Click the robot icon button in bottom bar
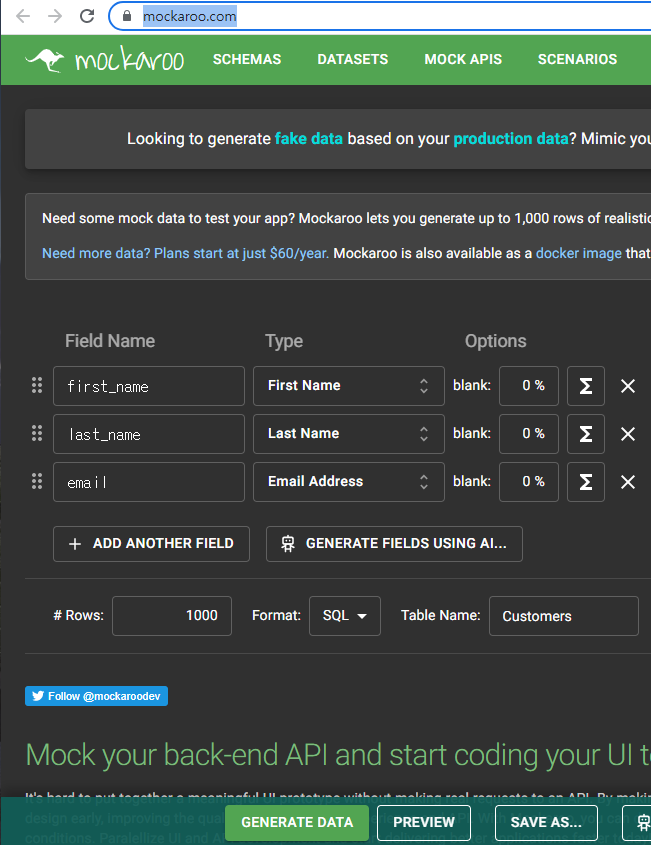651x845 pixels. coord(637,823)
